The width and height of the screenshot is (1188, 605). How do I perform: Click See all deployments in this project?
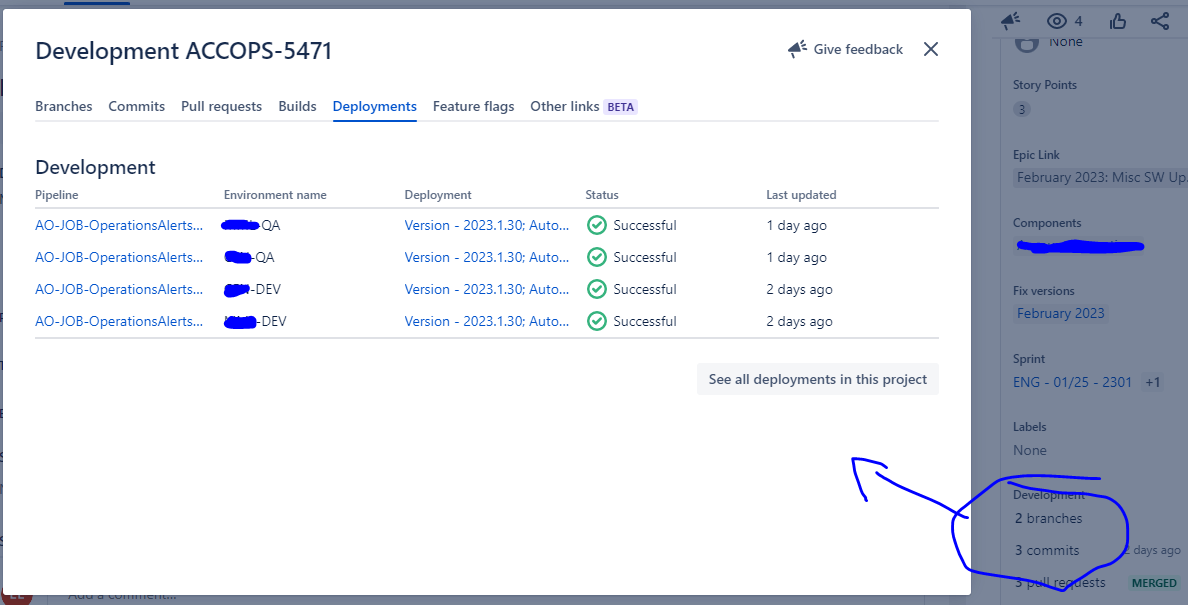[817, 379]
